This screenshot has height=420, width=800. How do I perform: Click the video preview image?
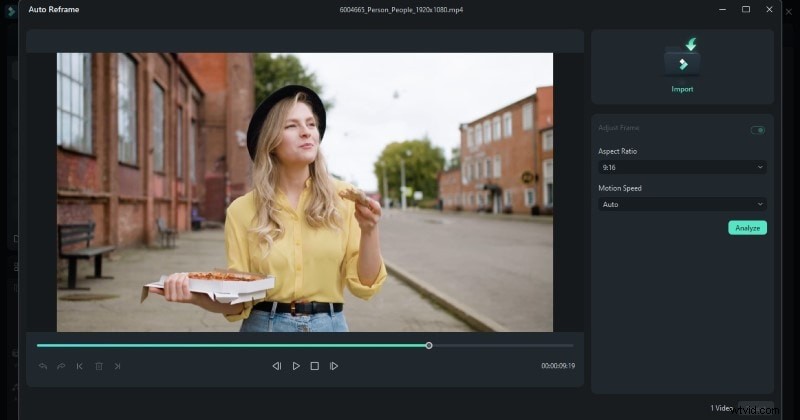click(x=304, y=192)
